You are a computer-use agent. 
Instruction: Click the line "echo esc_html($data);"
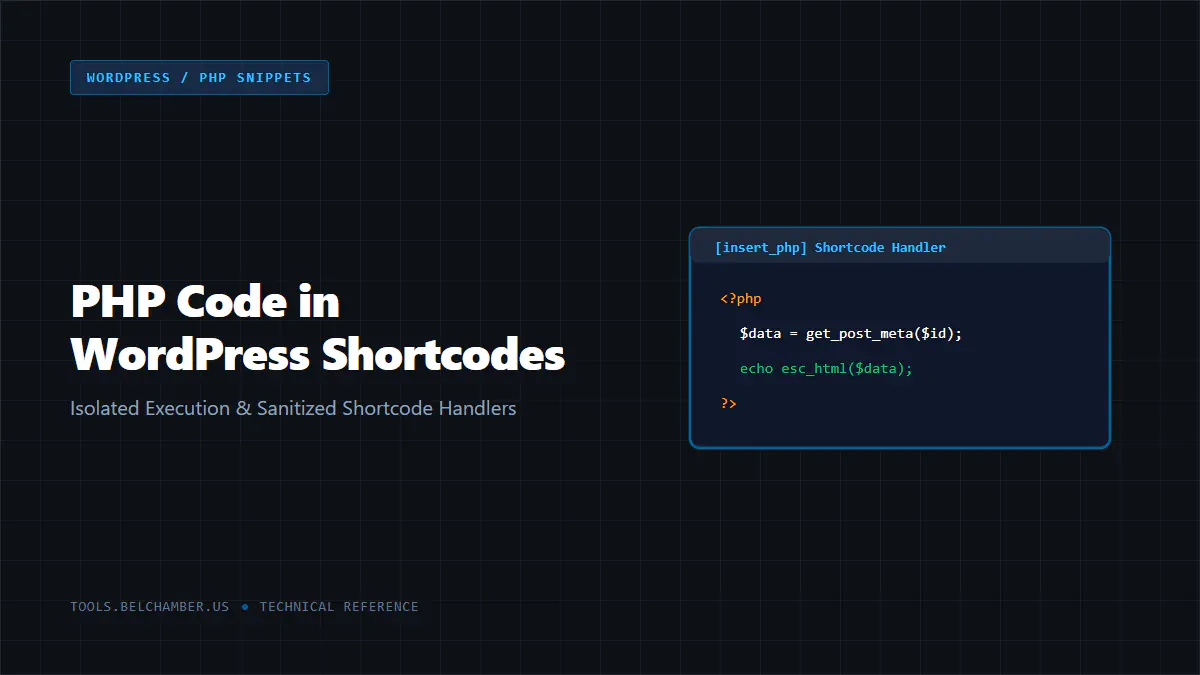point(827,368)
